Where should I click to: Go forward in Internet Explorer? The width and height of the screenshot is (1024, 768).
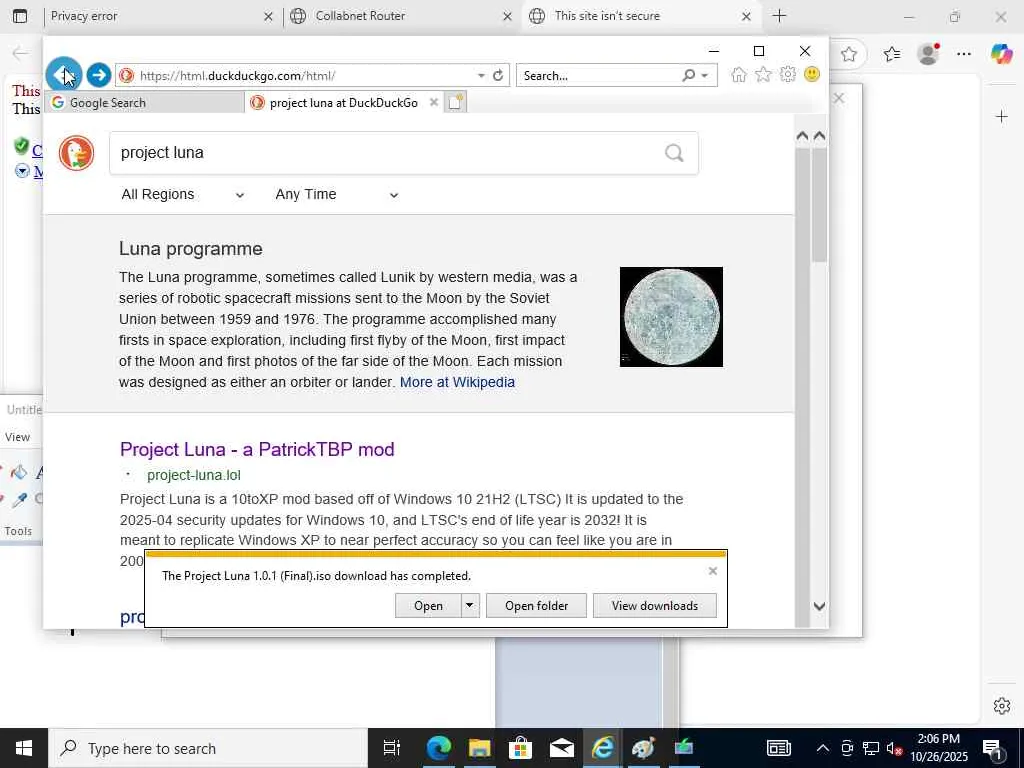(99, 75)
